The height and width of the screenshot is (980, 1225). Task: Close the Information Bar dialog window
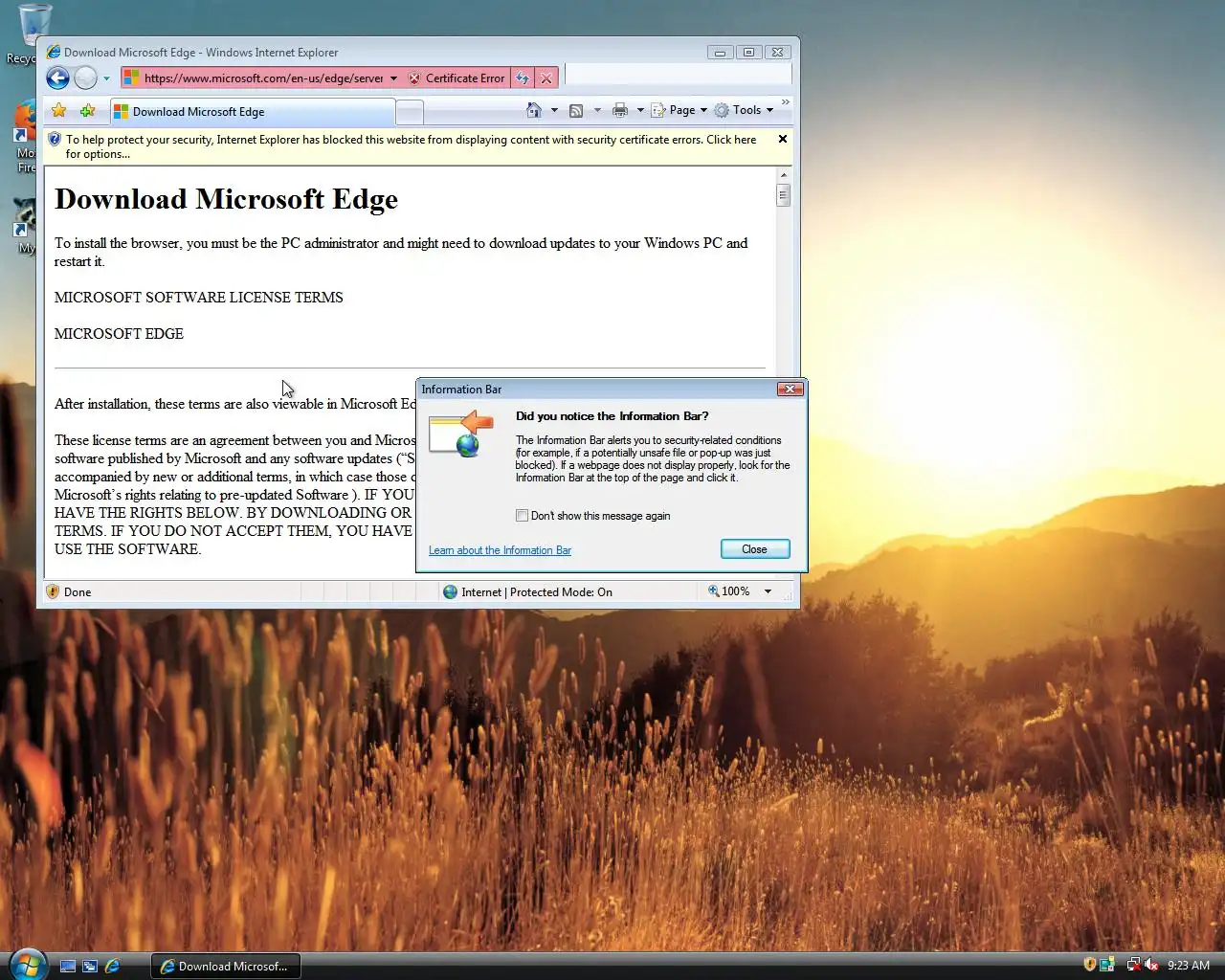point(790,389)
